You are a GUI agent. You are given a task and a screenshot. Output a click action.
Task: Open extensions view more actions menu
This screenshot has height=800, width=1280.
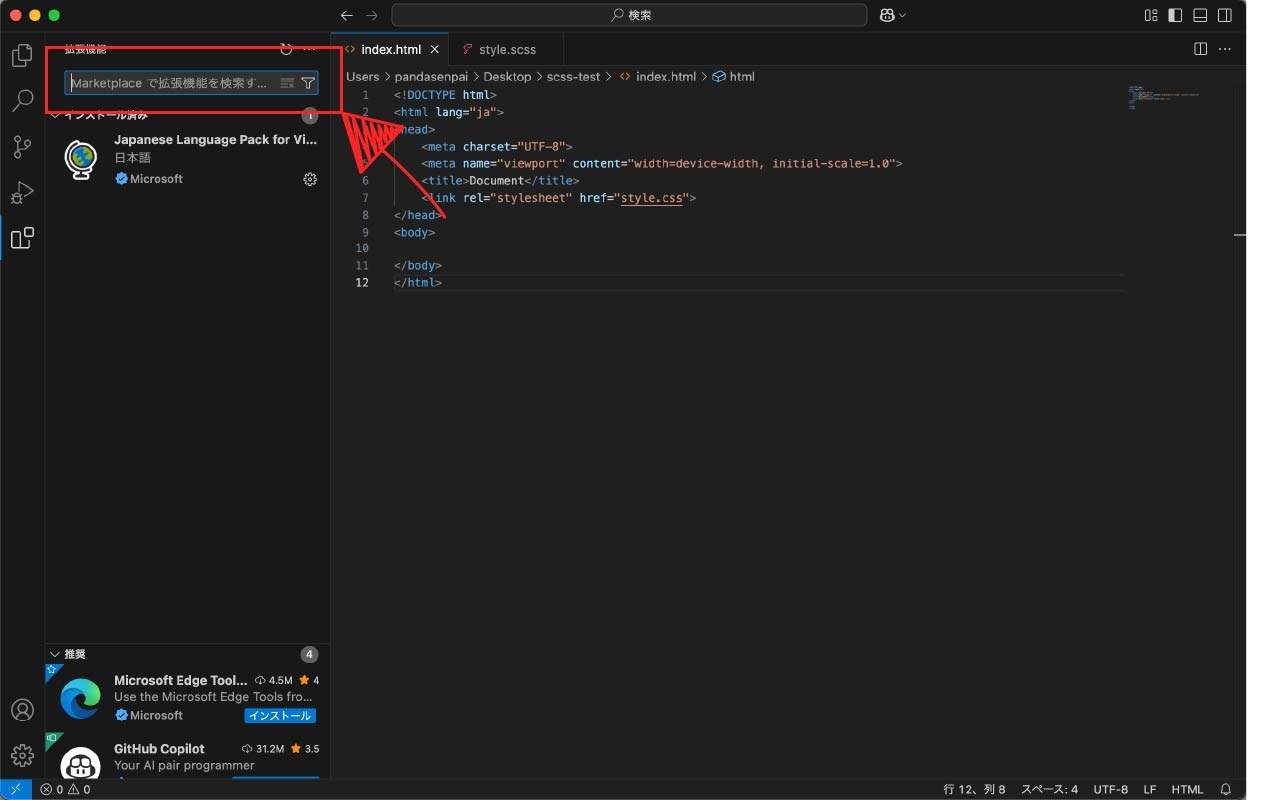click(x=309, y=49)
